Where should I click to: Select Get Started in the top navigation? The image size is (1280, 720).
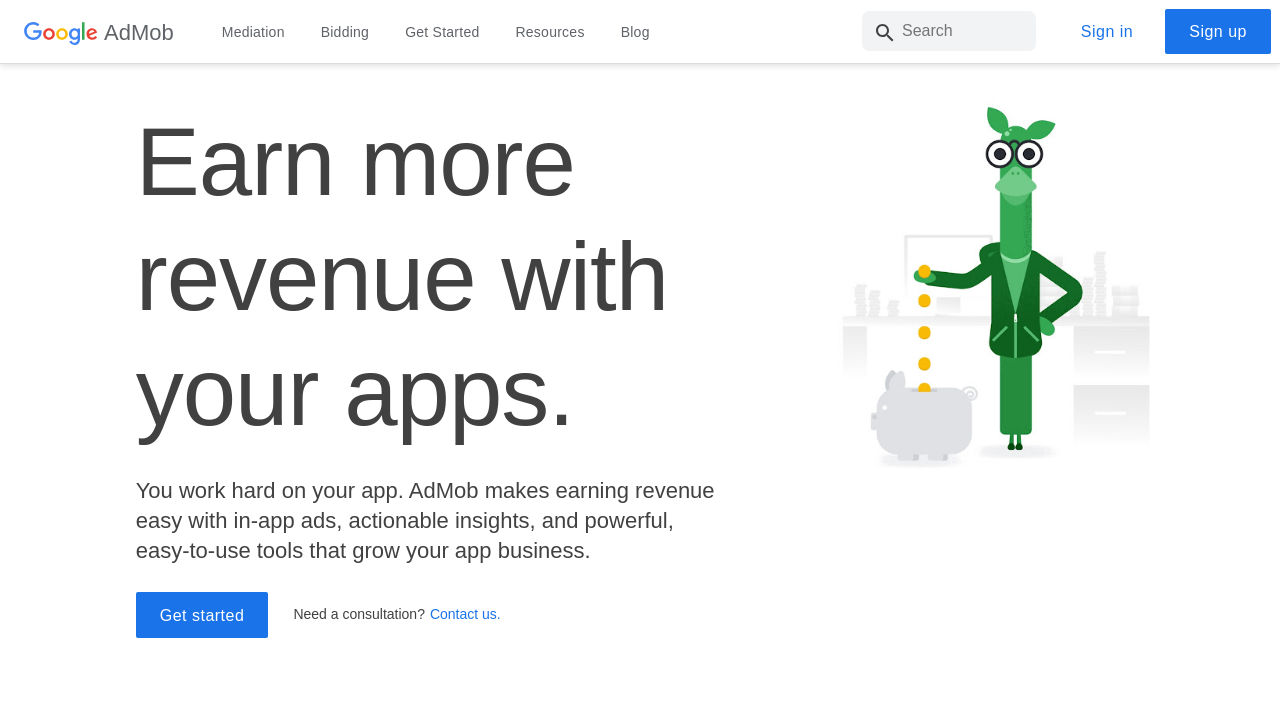coord(442,32)
